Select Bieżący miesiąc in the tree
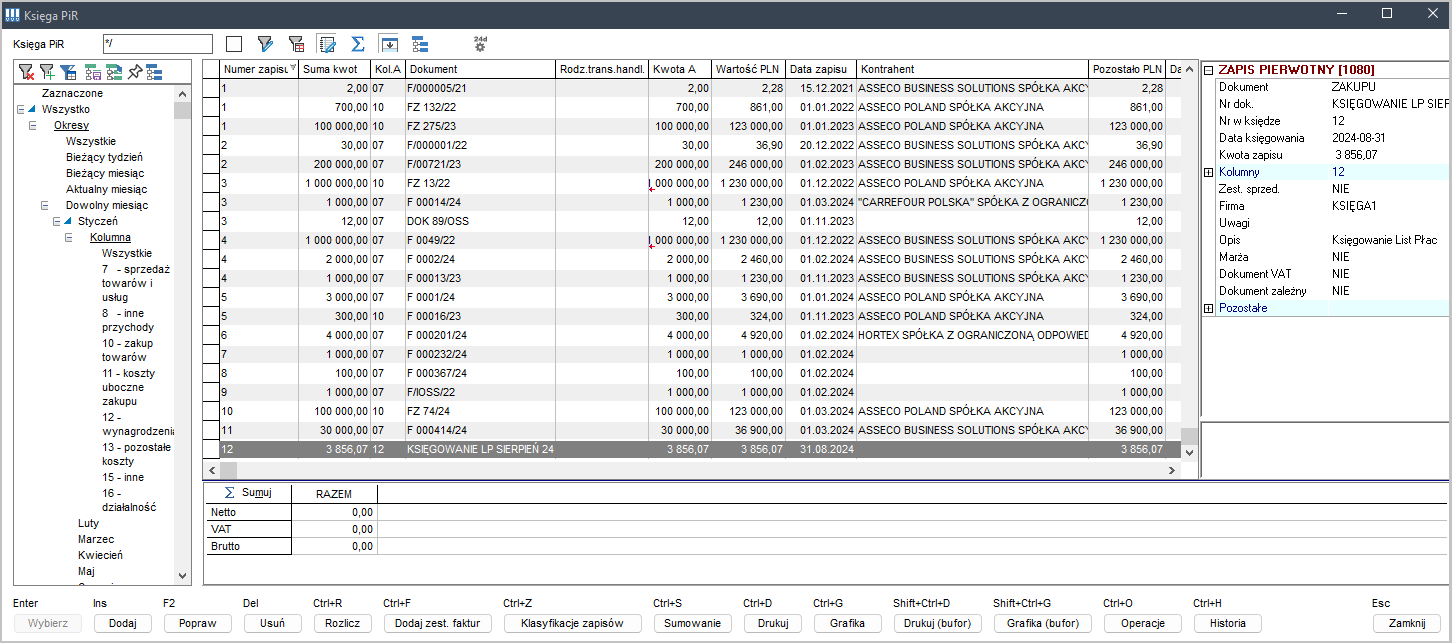This screenshot has height=643, width=1452. click(106, 173)
